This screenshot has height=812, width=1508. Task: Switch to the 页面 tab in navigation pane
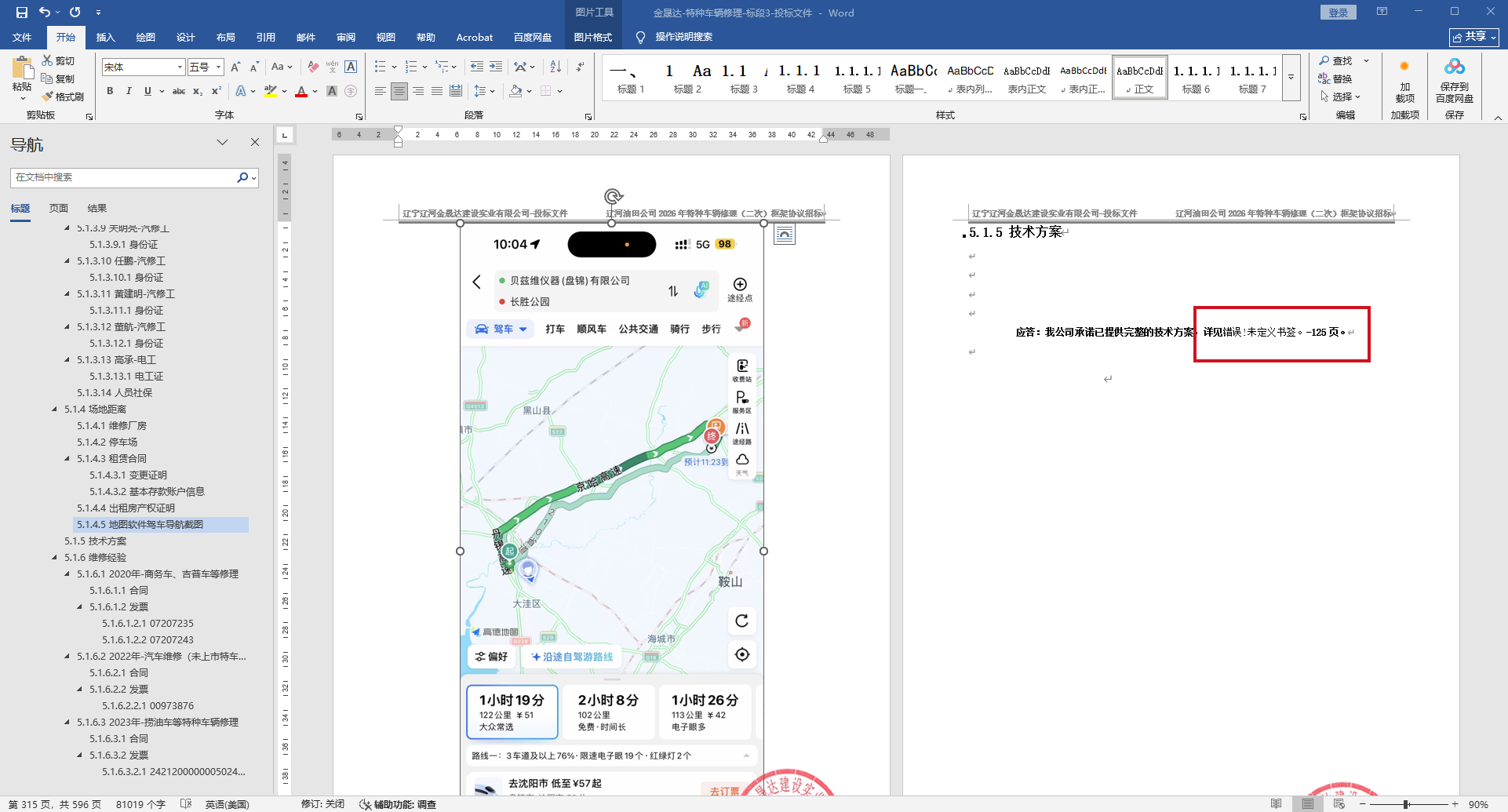click(59, 209)
